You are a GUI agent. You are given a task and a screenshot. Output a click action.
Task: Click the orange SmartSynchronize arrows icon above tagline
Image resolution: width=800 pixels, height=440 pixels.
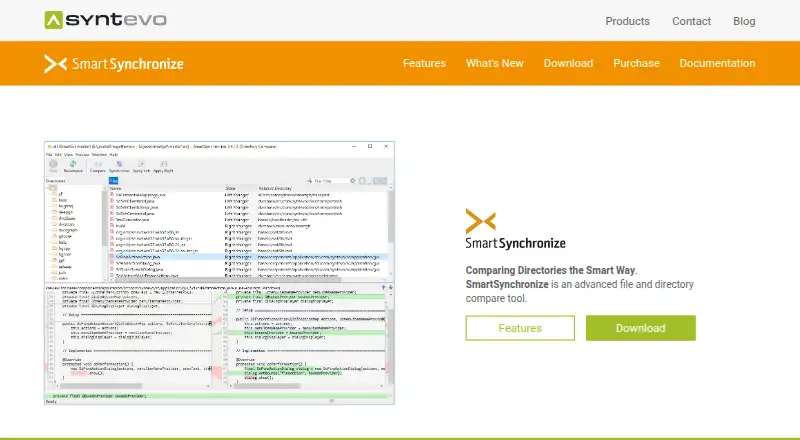coord(481,221)
